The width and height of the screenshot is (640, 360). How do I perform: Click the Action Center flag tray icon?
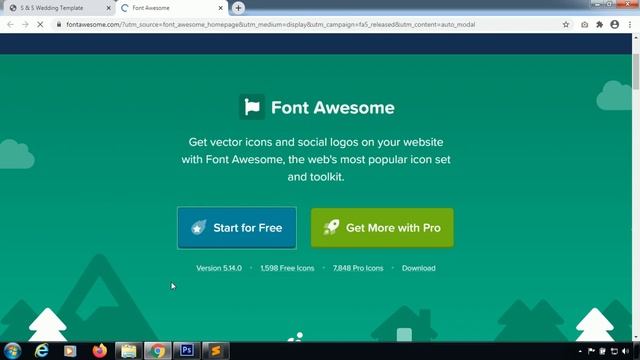pyautogui.click(x=591, y=351)
